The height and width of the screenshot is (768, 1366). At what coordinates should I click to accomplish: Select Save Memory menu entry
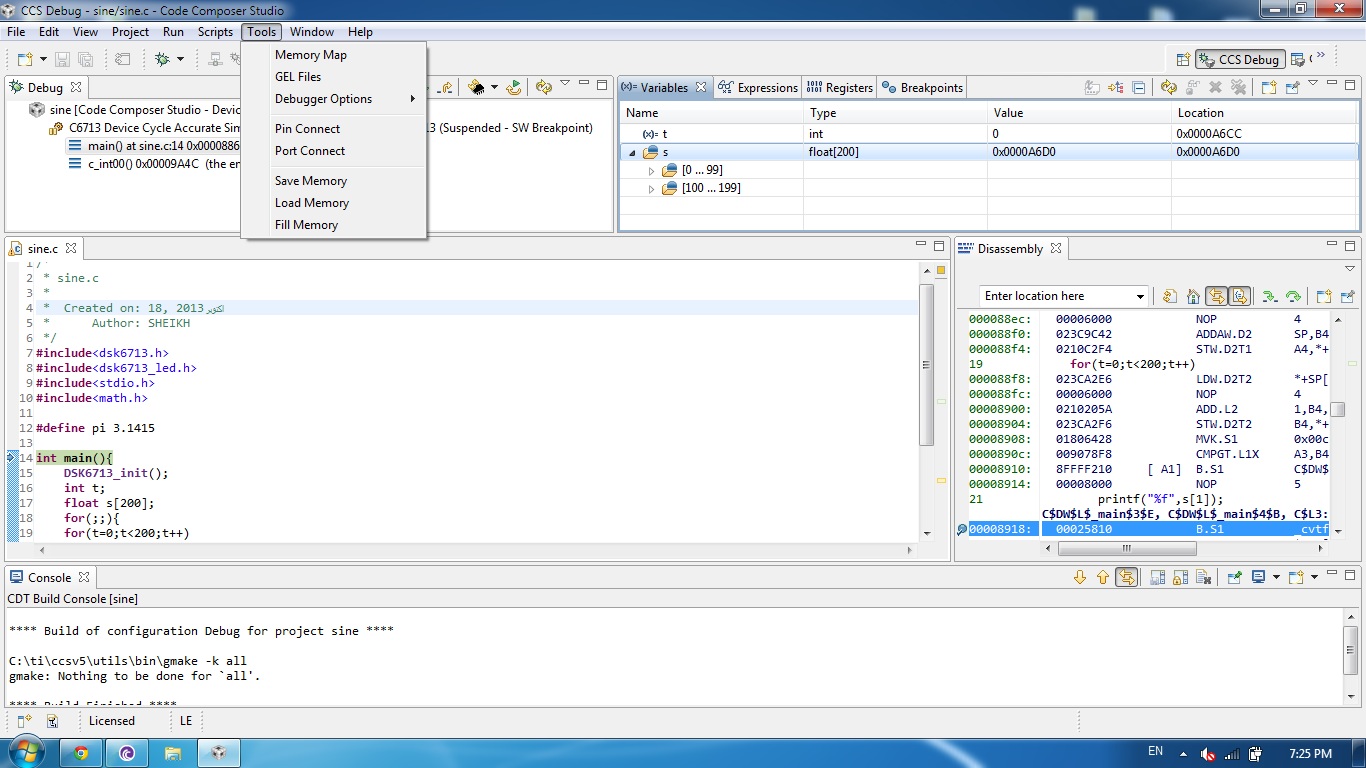[x=311, y=181]
